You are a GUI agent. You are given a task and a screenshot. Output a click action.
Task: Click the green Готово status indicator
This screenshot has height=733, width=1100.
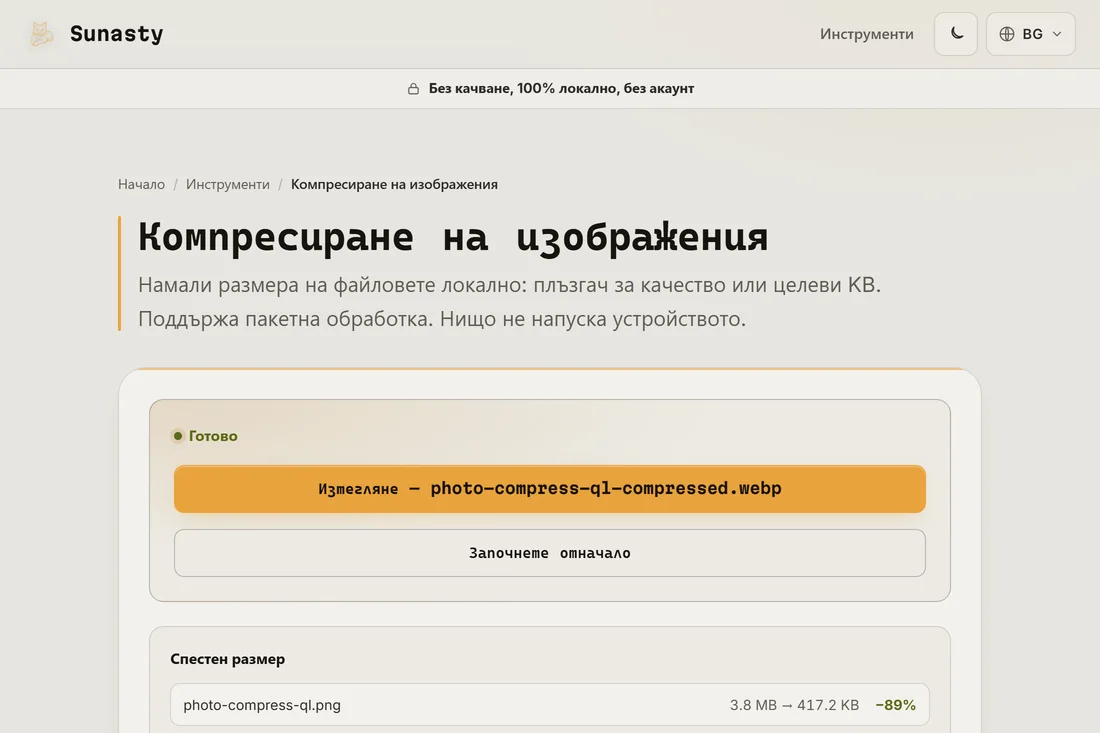pos(206,436)
